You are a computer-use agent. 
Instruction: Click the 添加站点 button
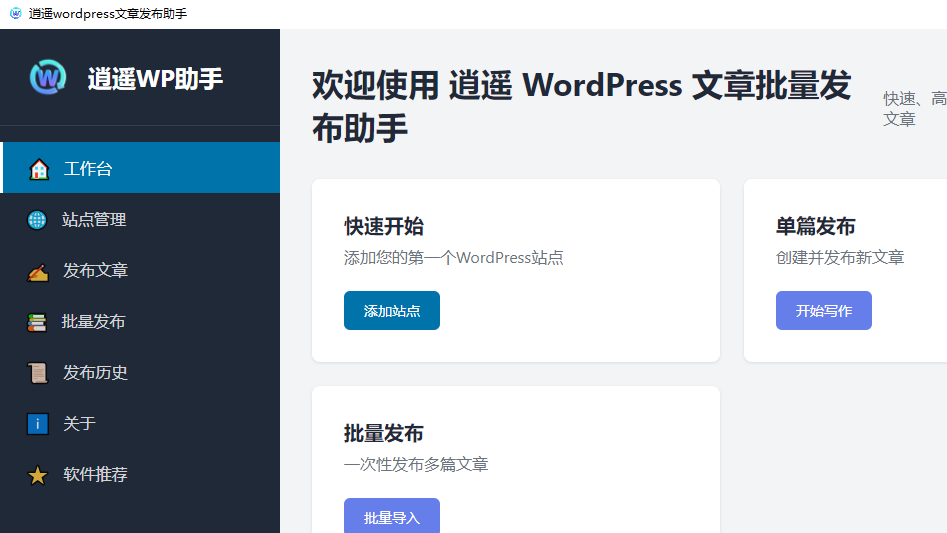pos(392,311)
